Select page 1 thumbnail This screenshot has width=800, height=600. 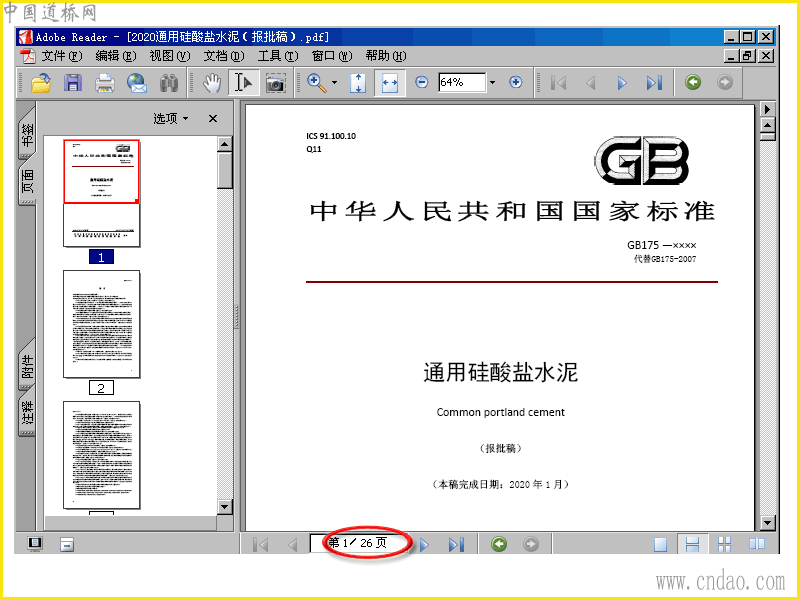coord(102,193)
